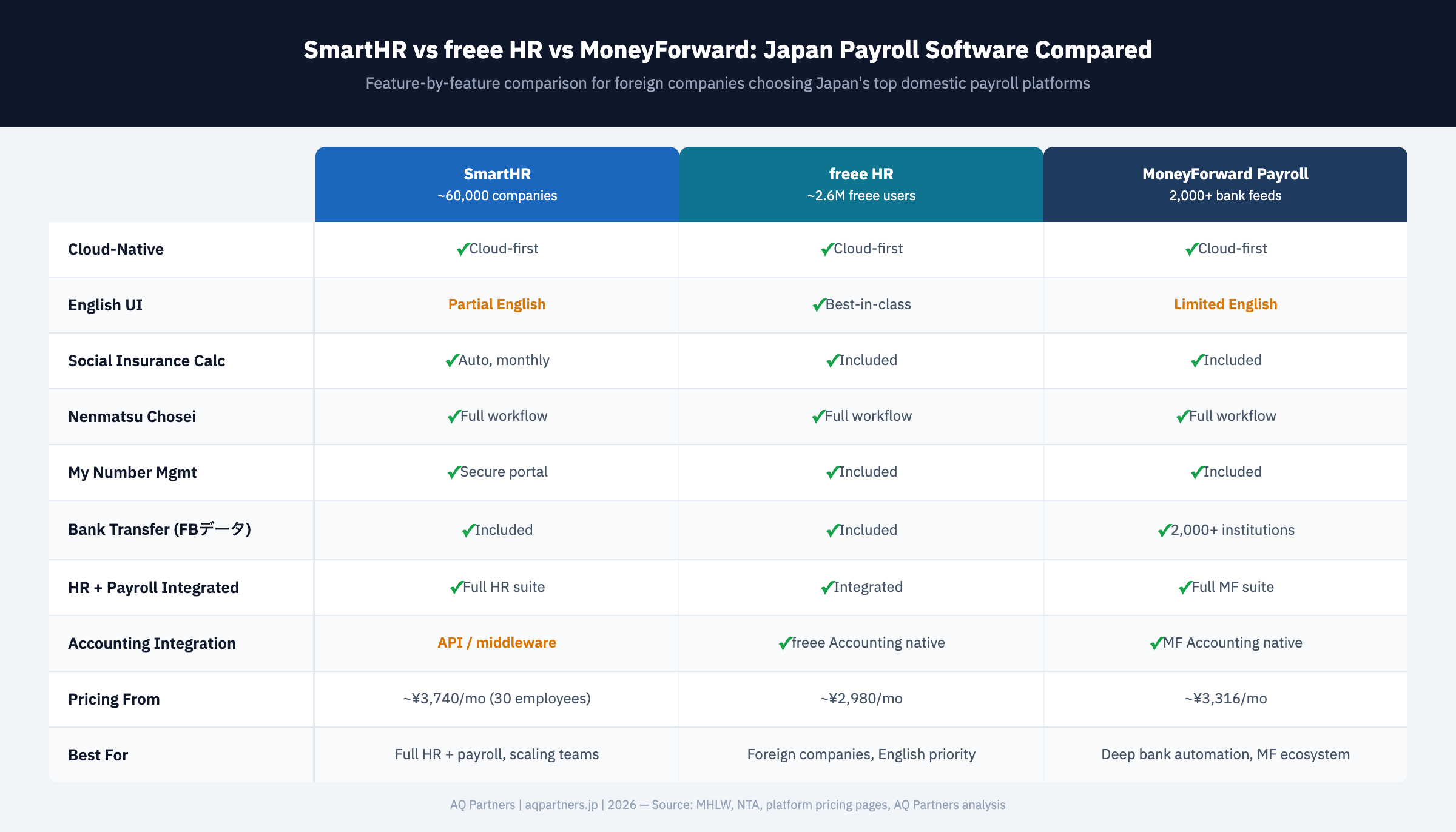Click the checkmark on MoneyForward Included for Social Insurance
This screenshot has width=1456, height=832.
click(x=1196, y=360)
